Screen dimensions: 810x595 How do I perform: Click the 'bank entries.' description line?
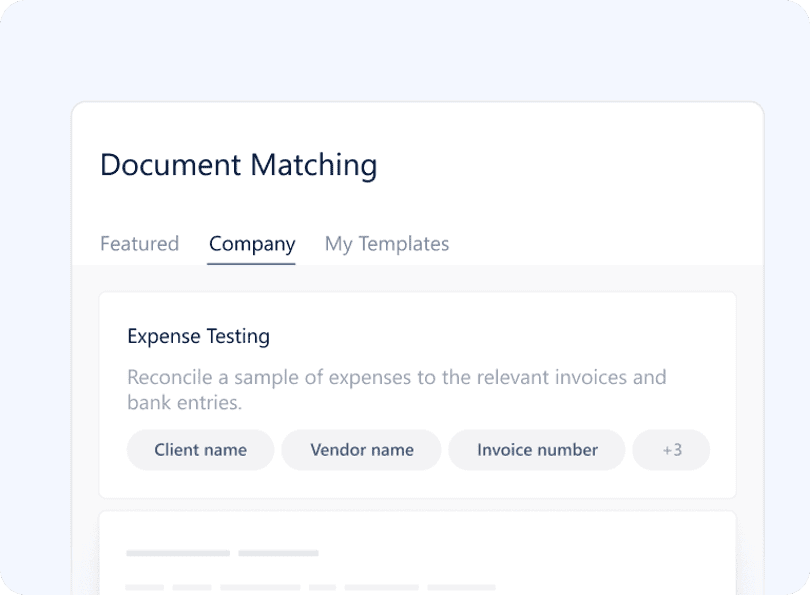pyautogui.click(x=184, y=403)
